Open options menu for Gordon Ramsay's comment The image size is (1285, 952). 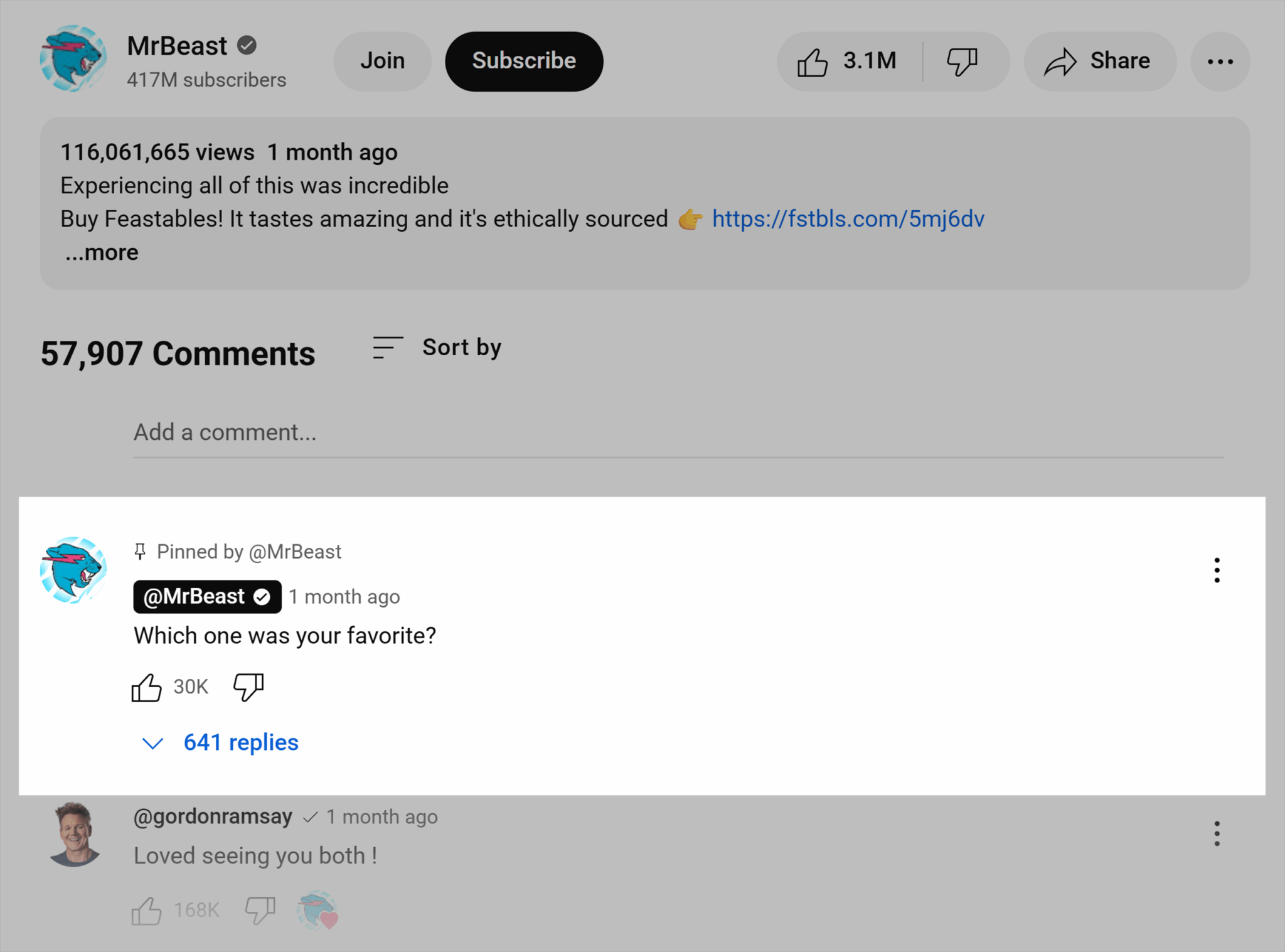click(1217, 833)
